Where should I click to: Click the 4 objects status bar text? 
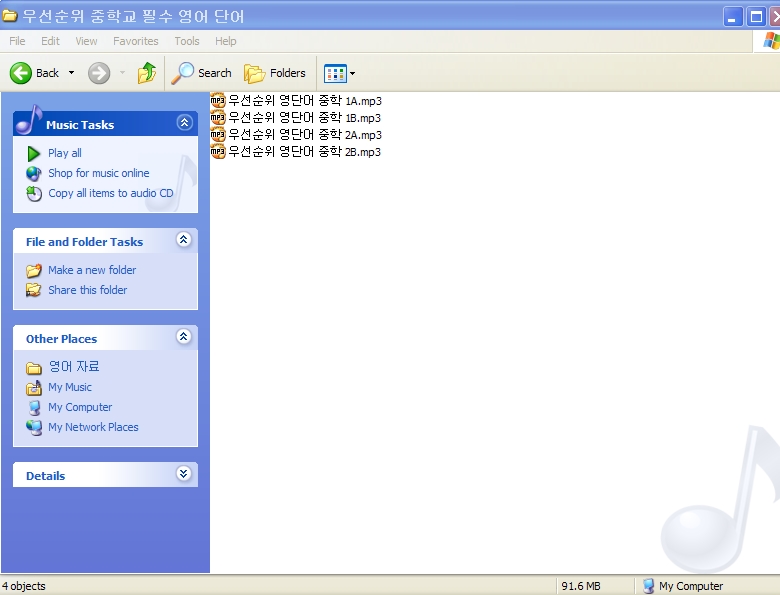[x=23, y=586]
